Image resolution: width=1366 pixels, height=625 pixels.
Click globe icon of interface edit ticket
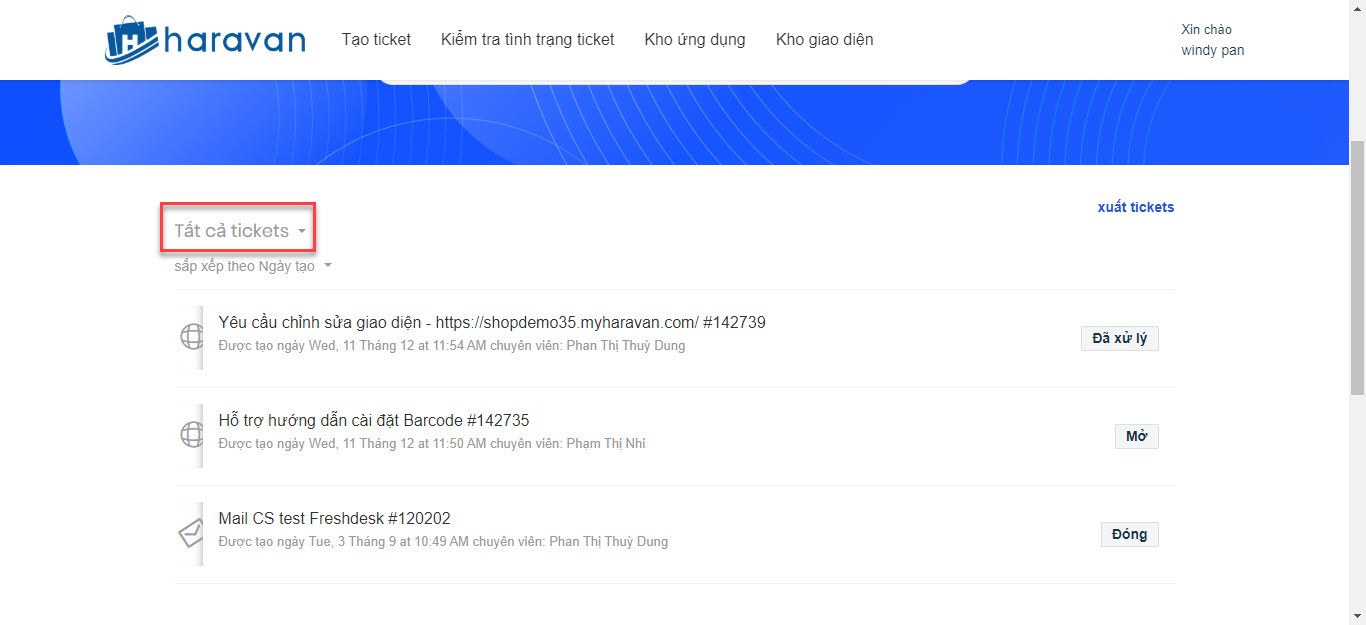[x=192, y=337]
